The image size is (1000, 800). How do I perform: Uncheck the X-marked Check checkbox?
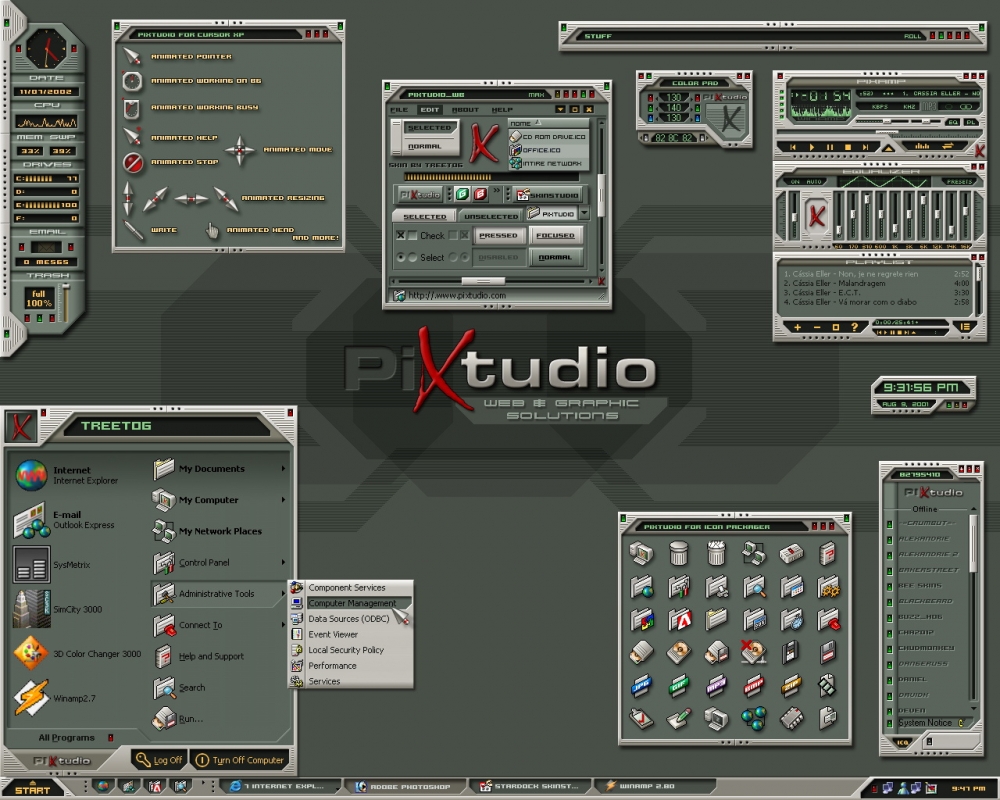coord(401,235)
